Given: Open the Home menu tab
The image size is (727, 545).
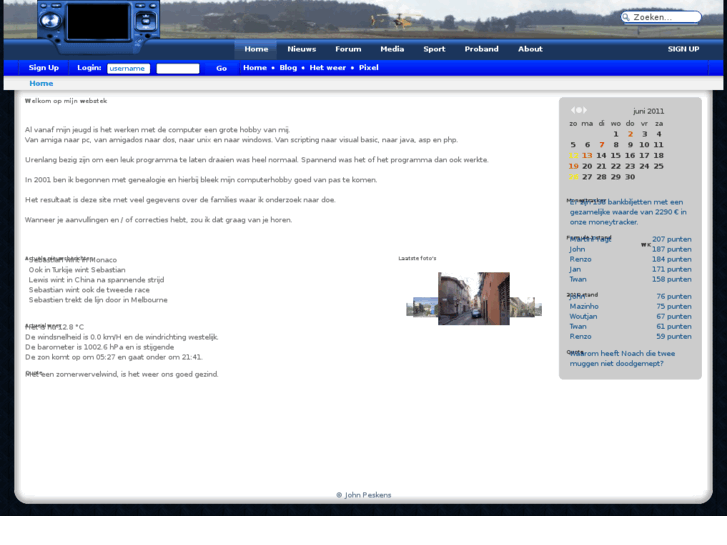Looking at the screenshot, I should (256, 49).
